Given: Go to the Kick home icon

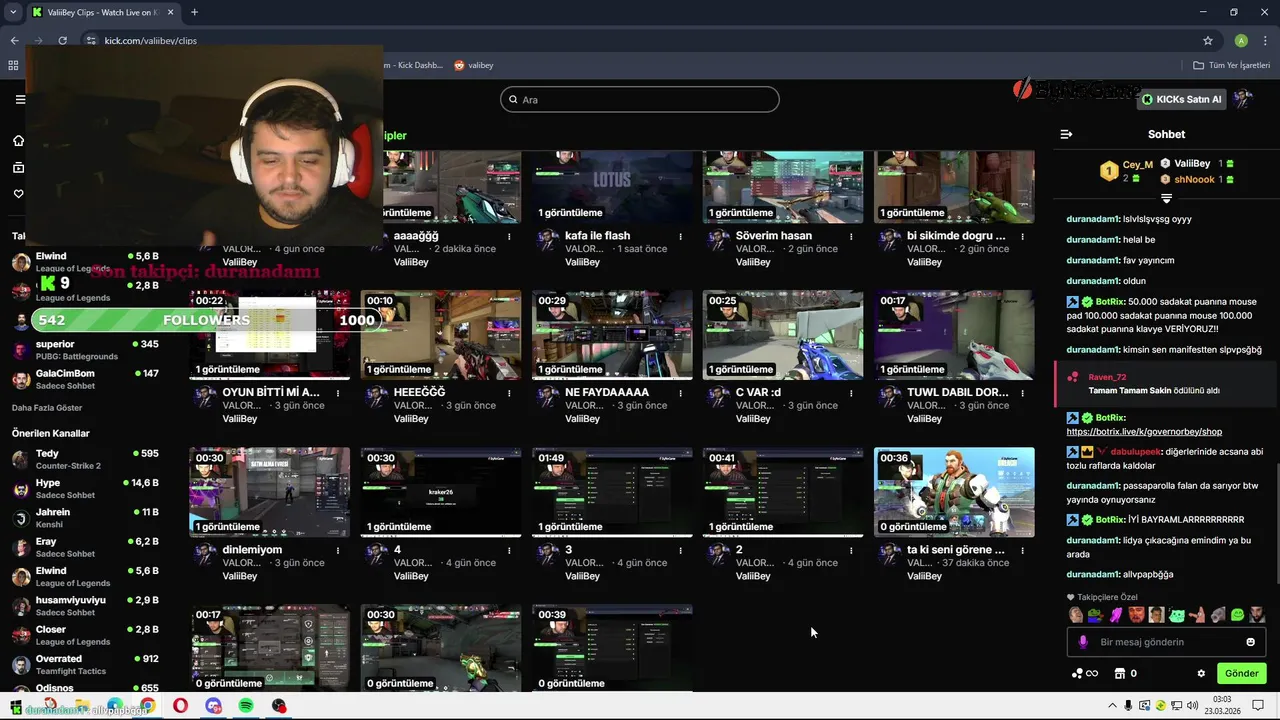Looking at the screenshot, I should pyautogui.click(x=18, y=140).
